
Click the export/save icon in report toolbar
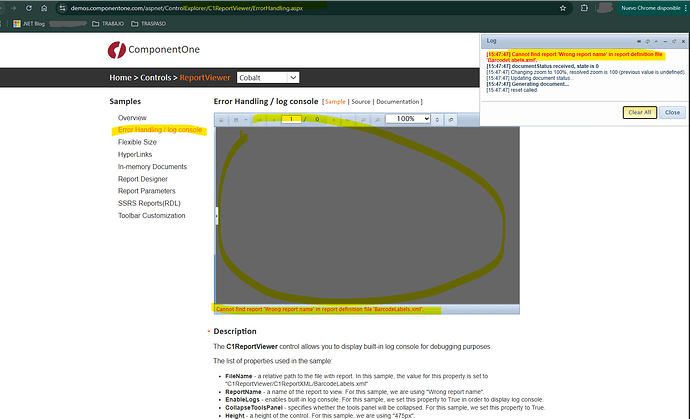pyautogui.click(x=235, y=119)
